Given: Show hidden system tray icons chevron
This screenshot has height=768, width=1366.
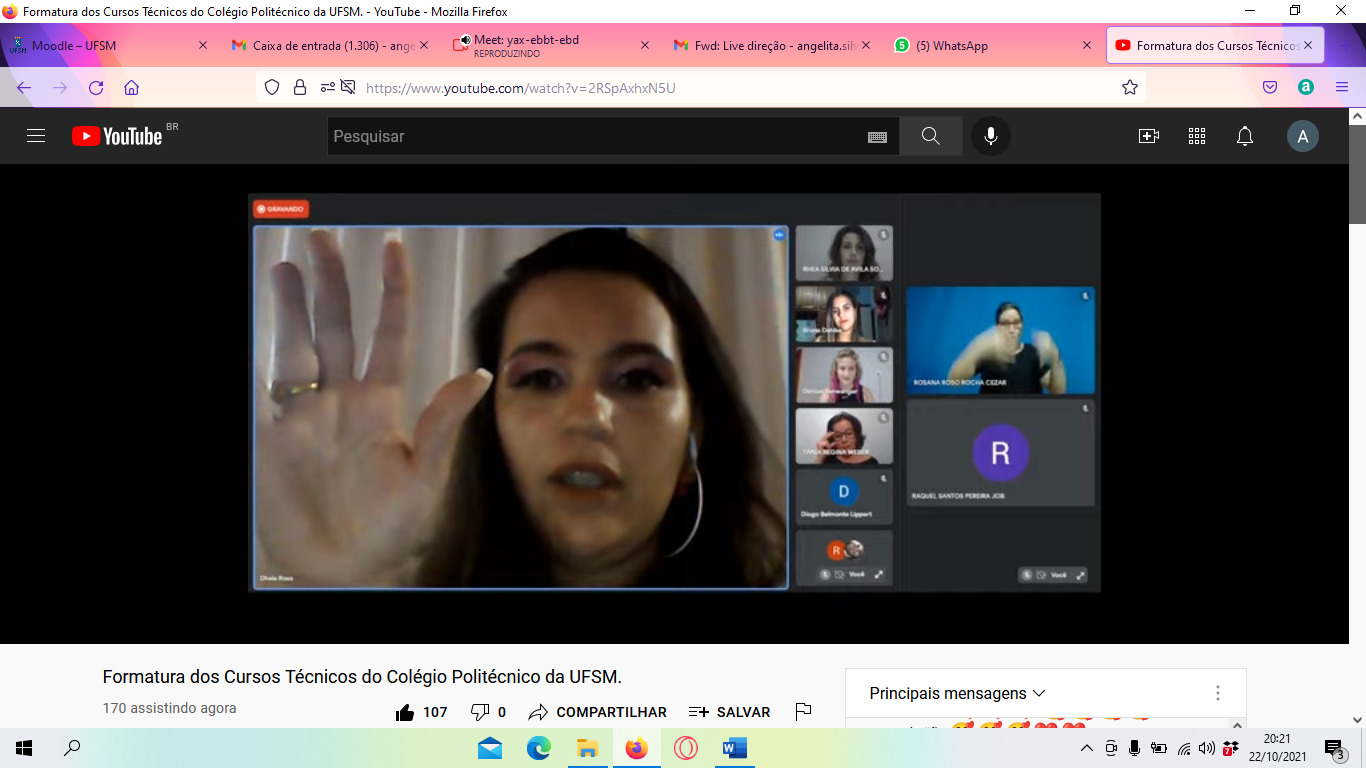Looking at the screenshot, I should (1086, 748).
